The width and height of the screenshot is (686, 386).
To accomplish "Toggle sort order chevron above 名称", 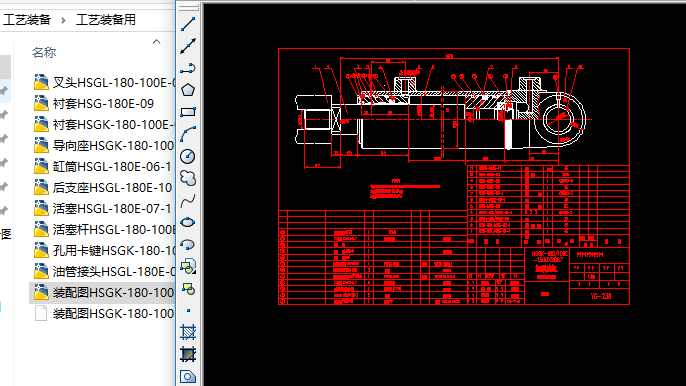I will [x=156, y=42].
